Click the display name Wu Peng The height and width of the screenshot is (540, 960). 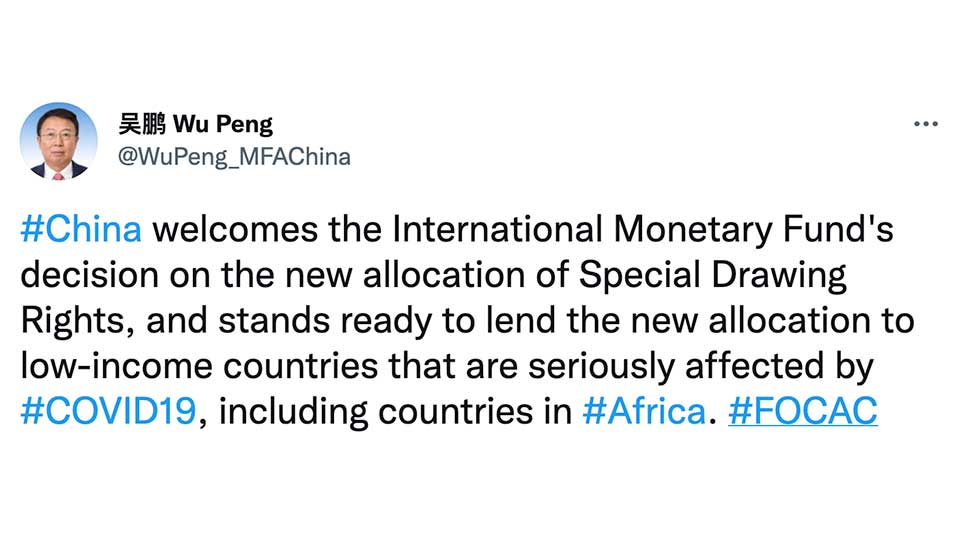[223, 124]
